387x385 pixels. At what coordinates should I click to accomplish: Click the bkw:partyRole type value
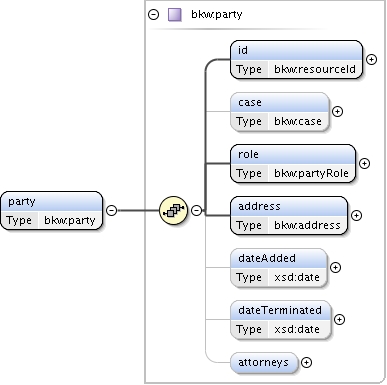point(311,173)
